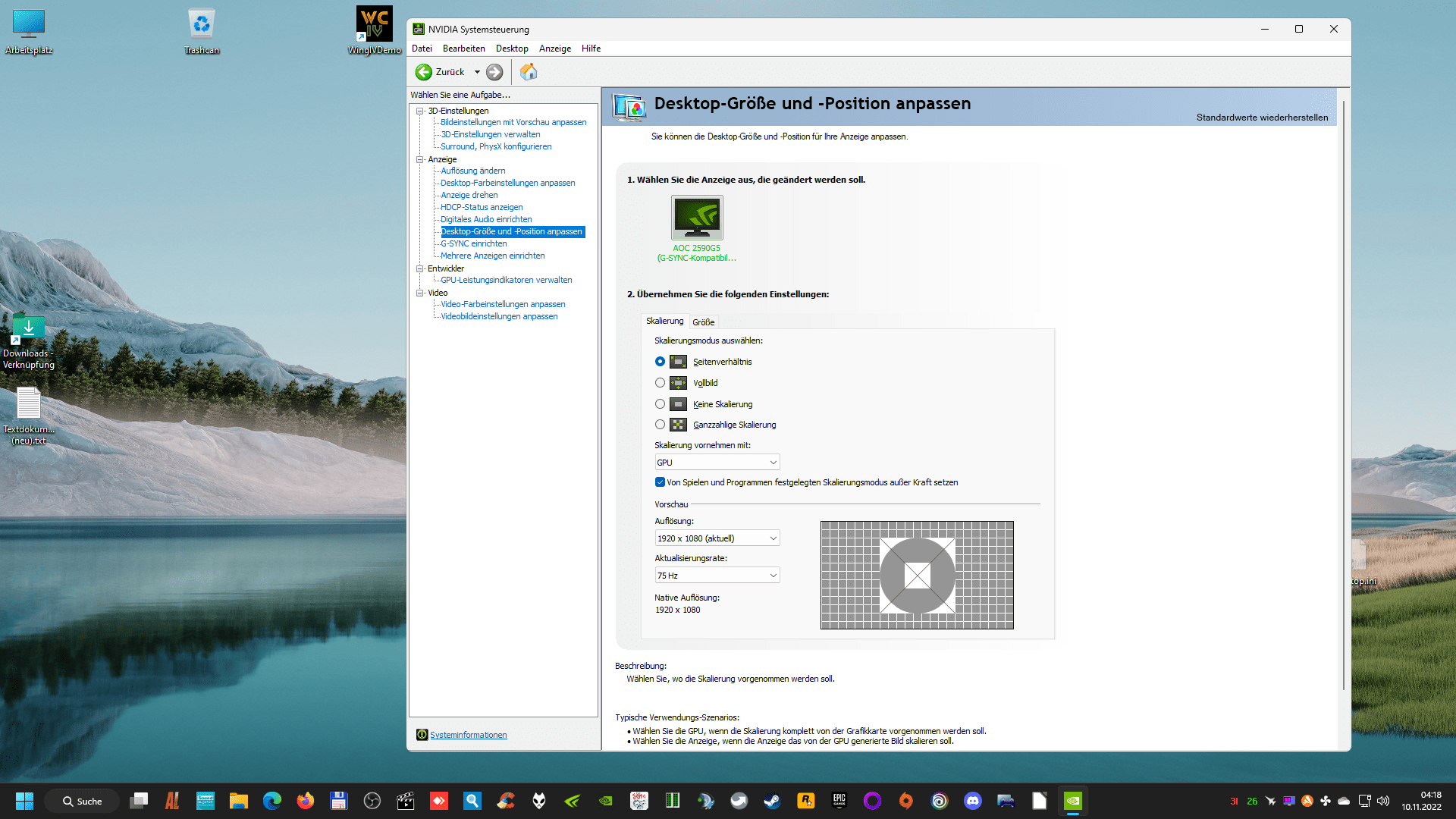Click the Windows Start button
Viewport: 1456px width, 819px height.
[24, 801]
